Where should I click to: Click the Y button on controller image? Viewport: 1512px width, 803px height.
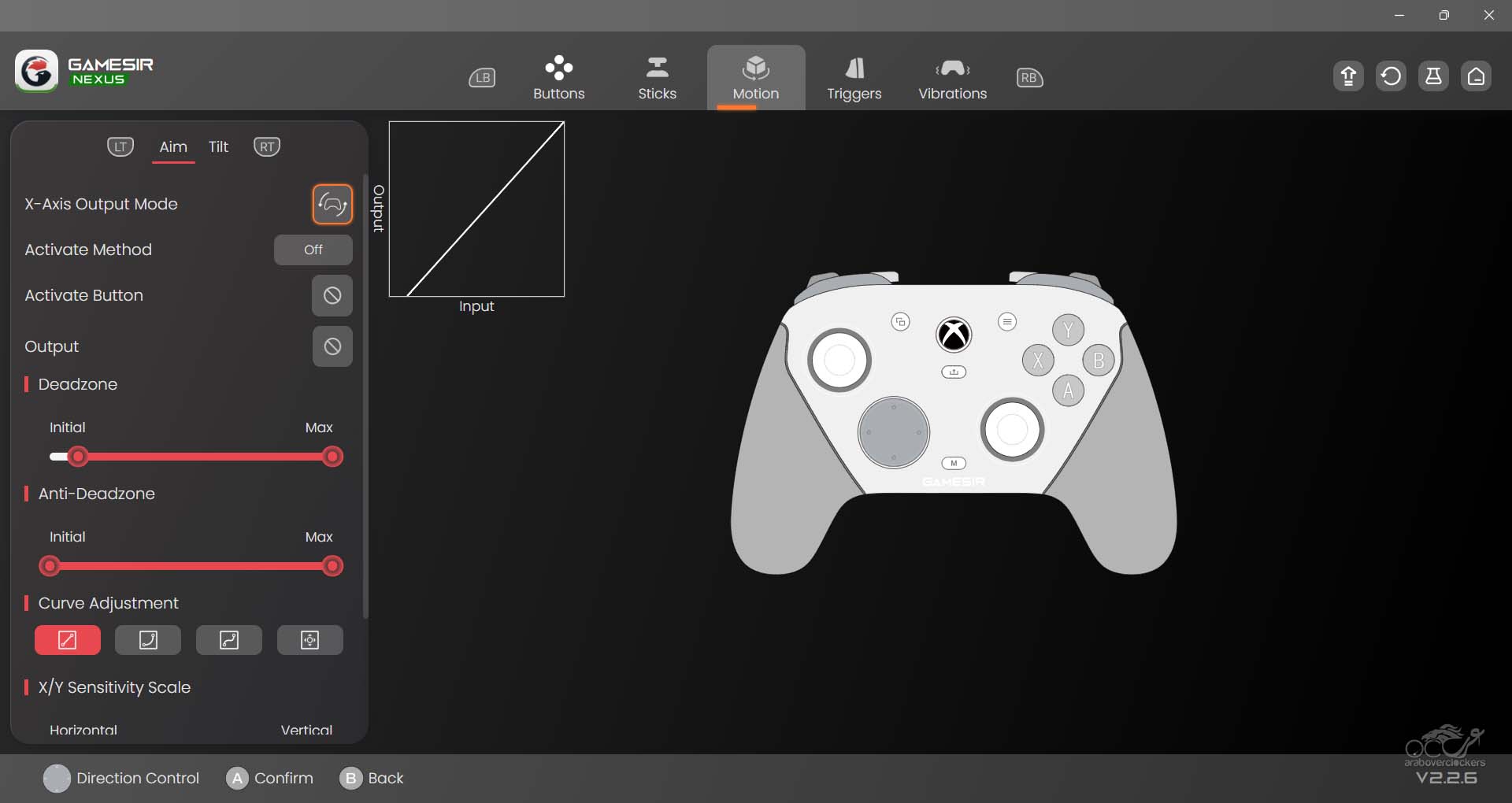pyautogui.click(x=1068, y=330)
